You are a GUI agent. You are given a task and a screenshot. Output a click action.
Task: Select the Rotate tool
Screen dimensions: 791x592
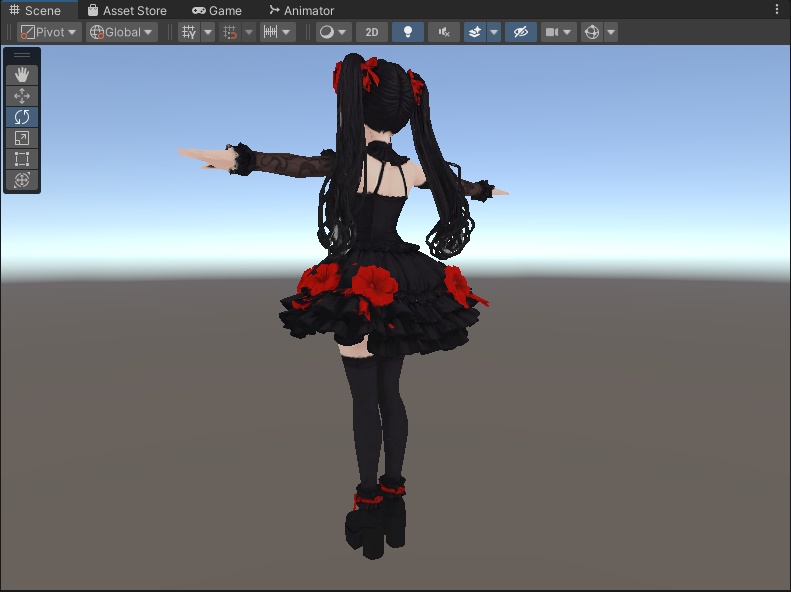click(22, 117)
